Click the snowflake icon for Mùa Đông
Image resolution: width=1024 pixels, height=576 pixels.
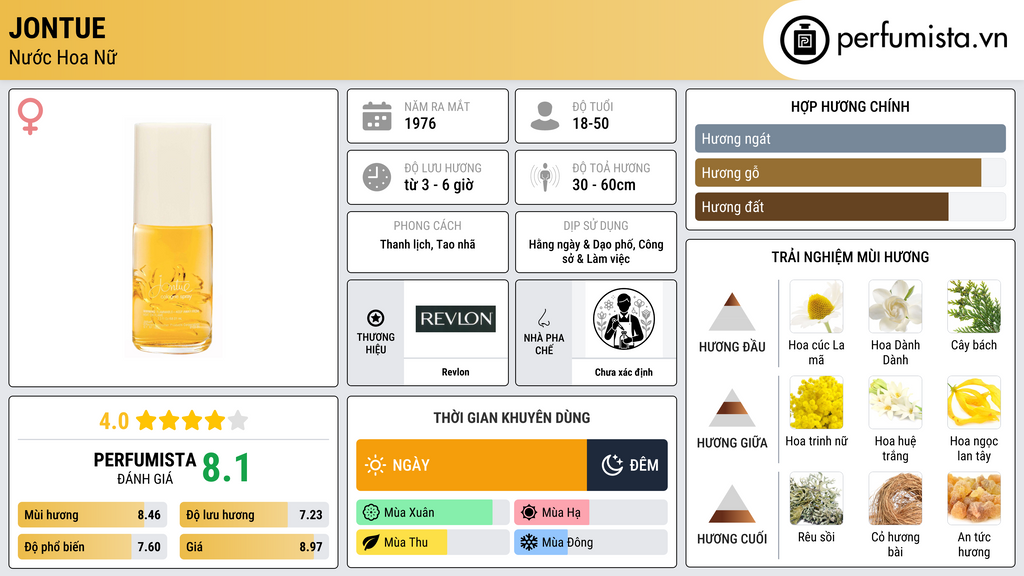(529, 542)
